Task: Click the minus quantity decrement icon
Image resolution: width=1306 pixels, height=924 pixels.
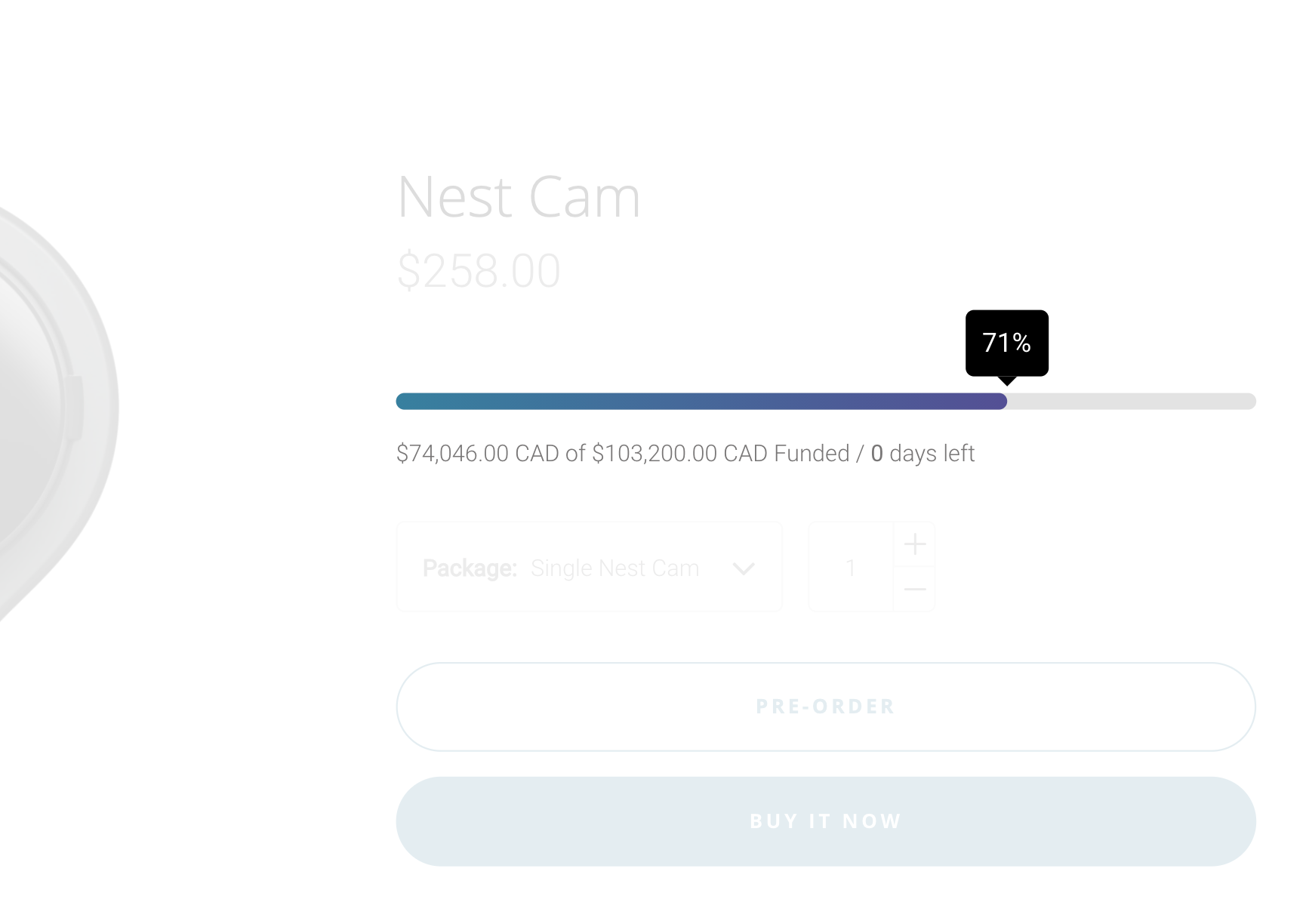Action: click(915, 589)
